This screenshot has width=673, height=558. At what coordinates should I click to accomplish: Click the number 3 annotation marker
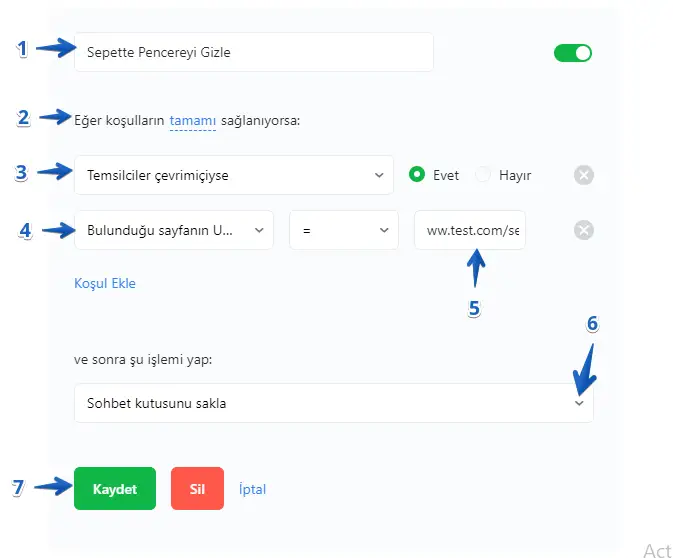pos(20,171)
